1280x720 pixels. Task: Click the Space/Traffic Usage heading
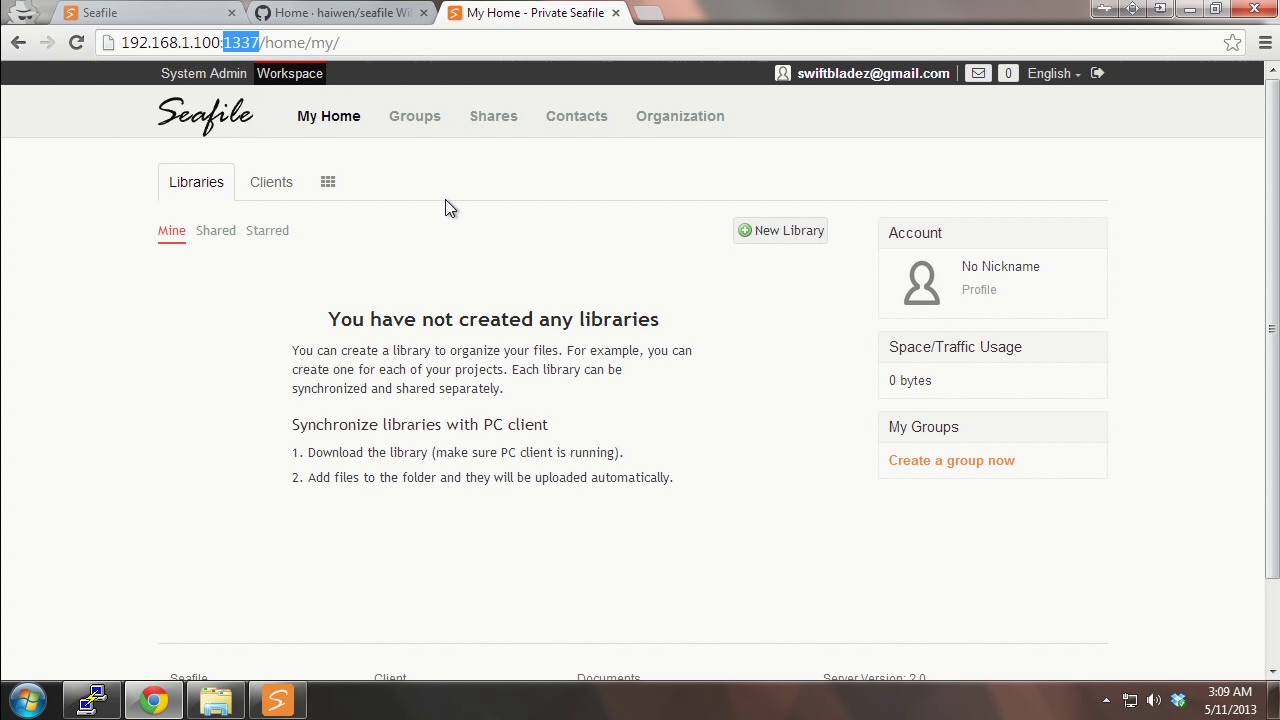point(955,347)
